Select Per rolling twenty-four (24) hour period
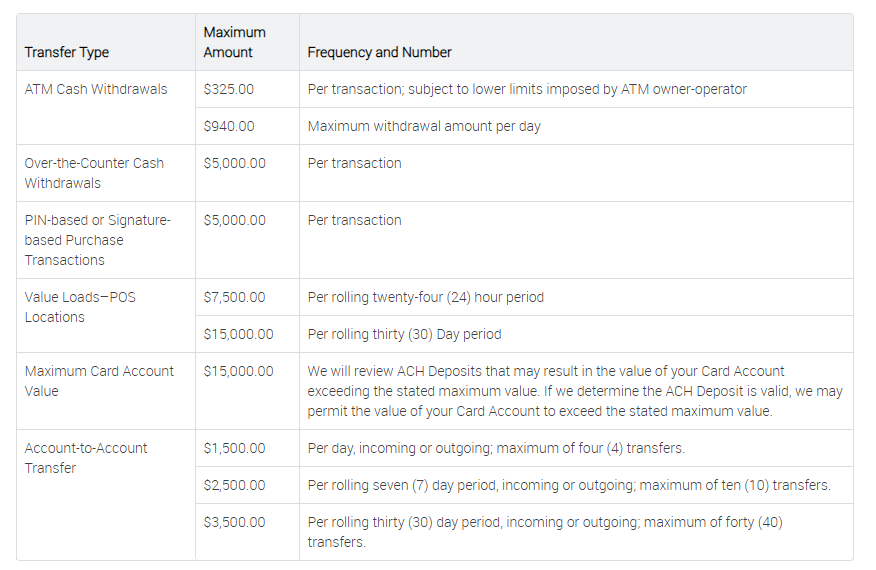Viewport: 876px width, 570px height. click(x=426, y=297)
